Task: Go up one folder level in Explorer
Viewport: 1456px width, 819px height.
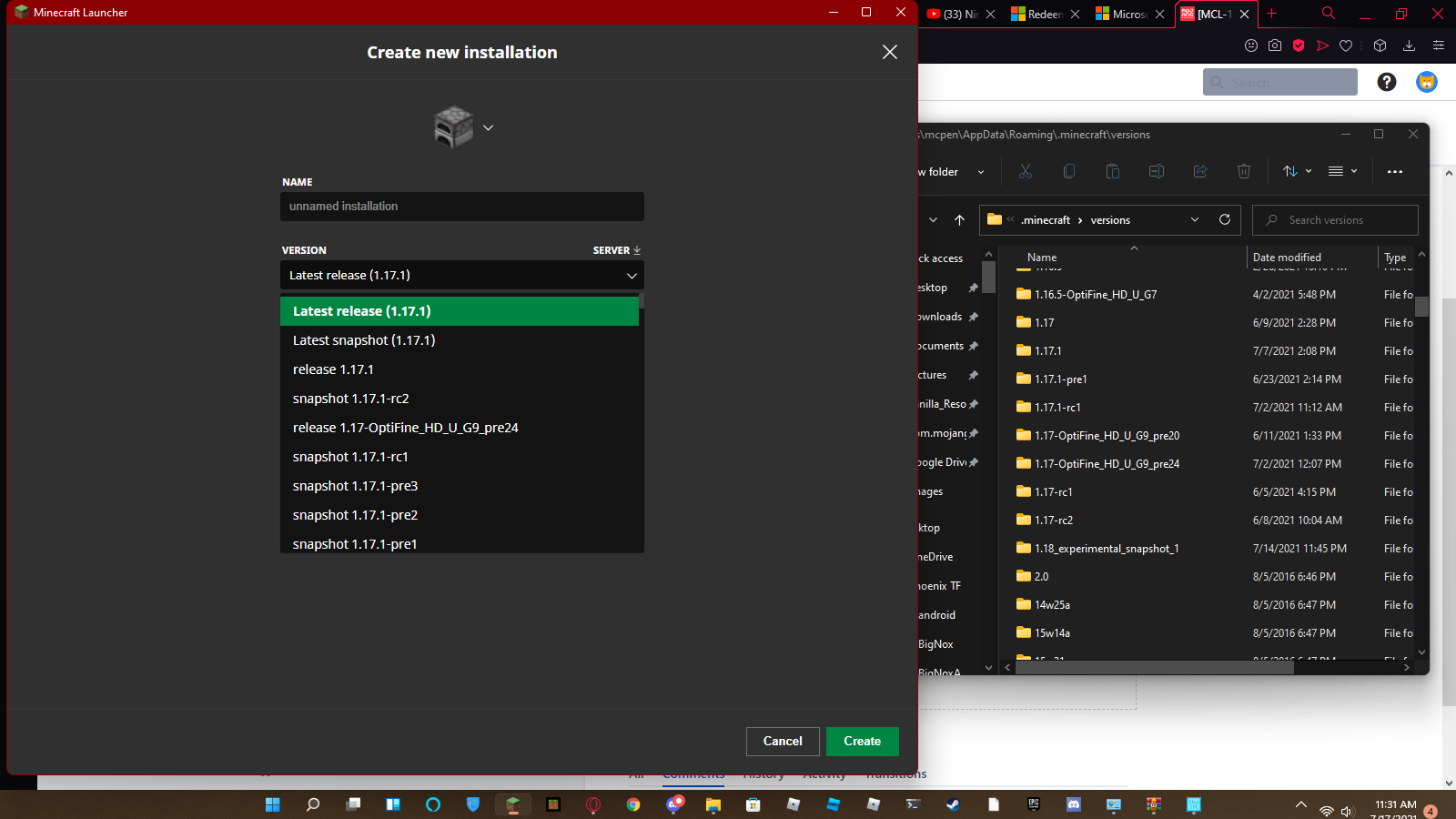Action: (x=959, y=220)
